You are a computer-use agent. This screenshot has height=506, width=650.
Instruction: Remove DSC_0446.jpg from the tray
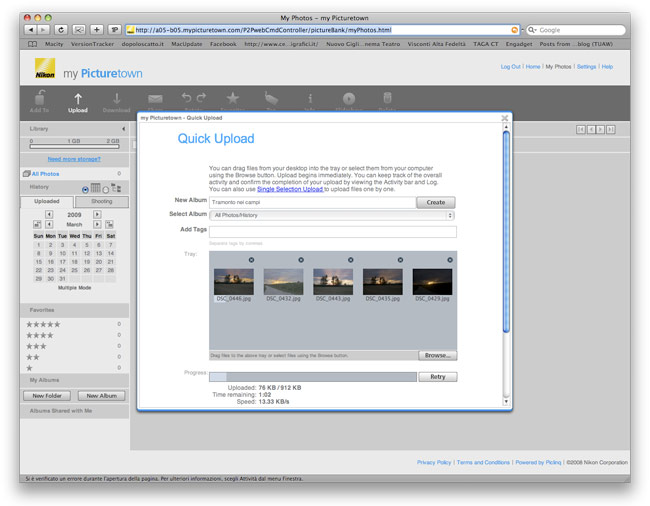point(251,260)
